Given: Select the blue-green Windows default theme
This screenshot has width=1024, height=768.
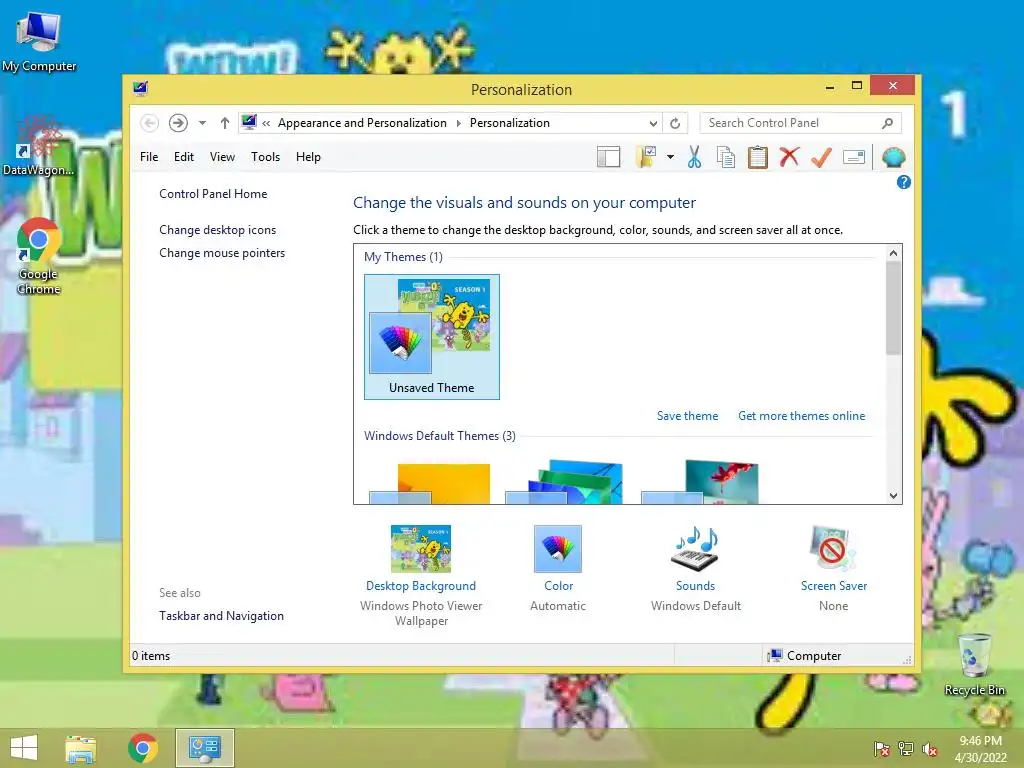Looking at the screenshot, I should tap(564, 482).
